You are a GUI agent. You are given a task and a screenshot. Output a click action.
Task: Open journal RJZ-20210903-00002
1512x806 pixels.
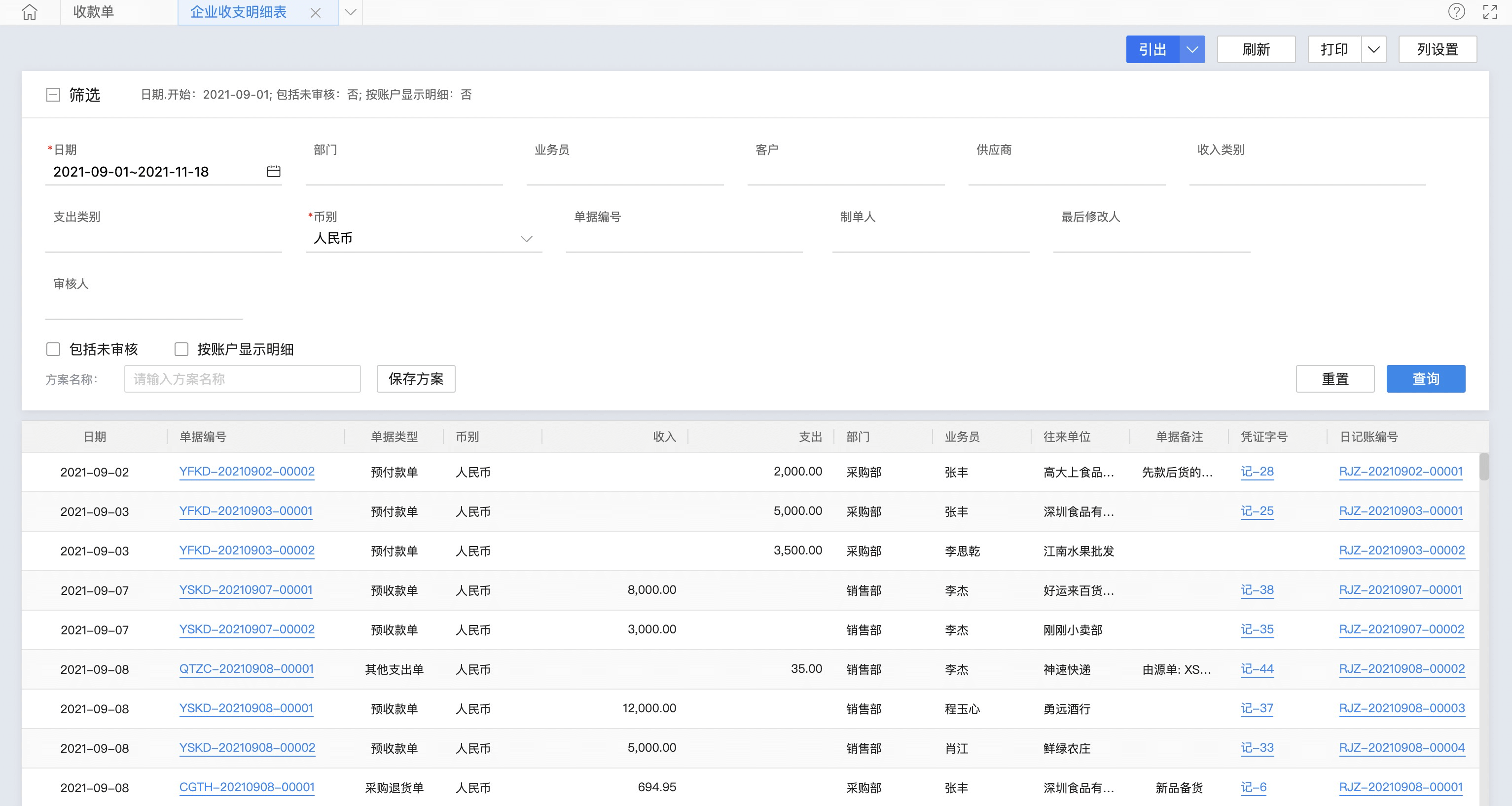pyautogui.click(x=1402, y=550)
